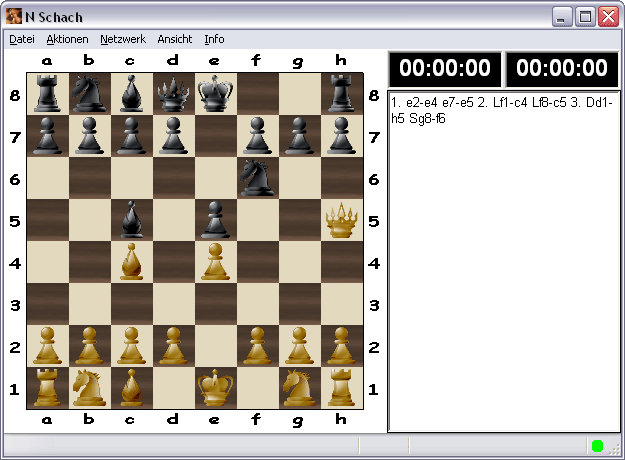Click the green connection status indicator
625x460 pixels.
point(597,446)
